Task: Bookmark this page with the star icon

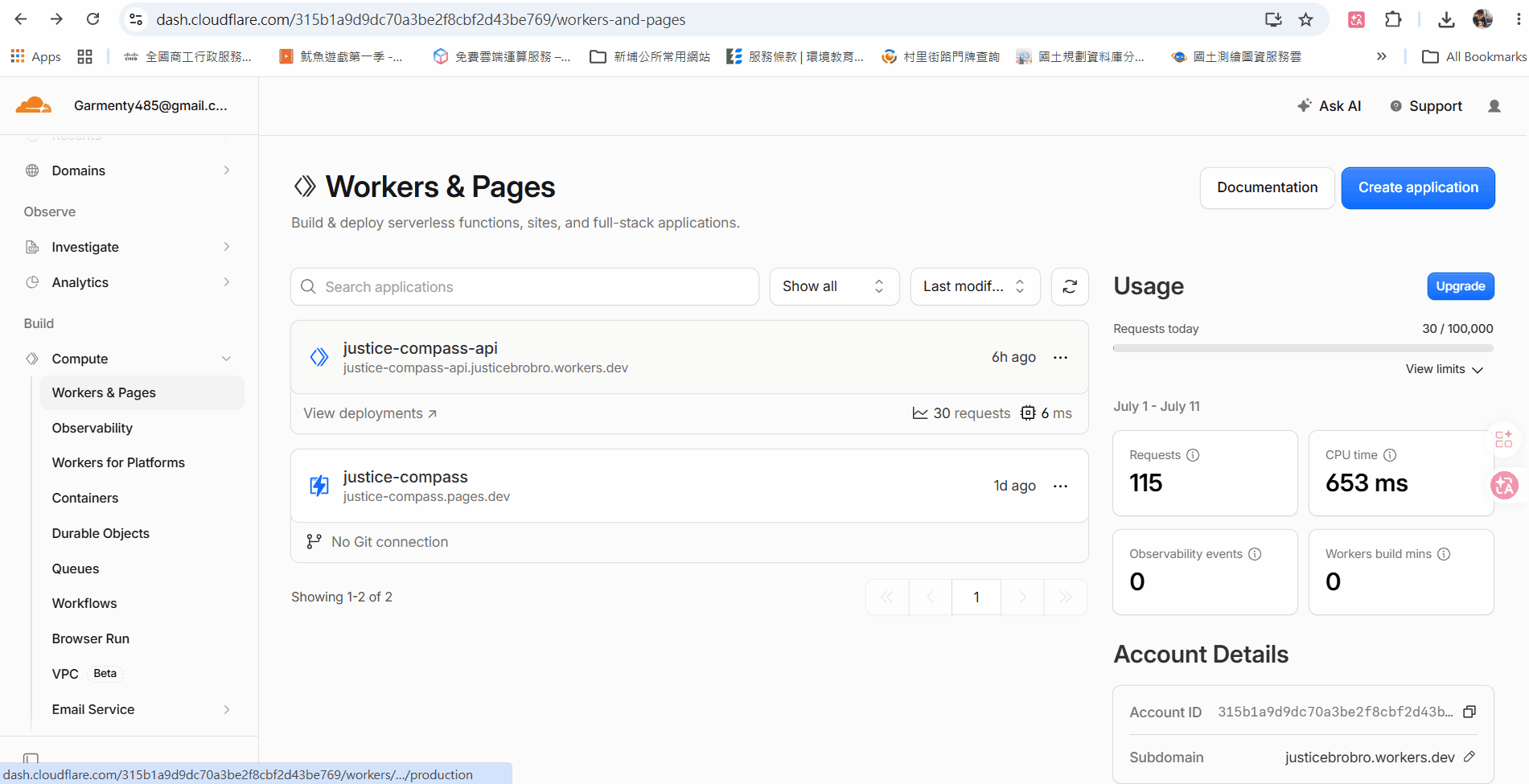Action: coord(1305,19)
